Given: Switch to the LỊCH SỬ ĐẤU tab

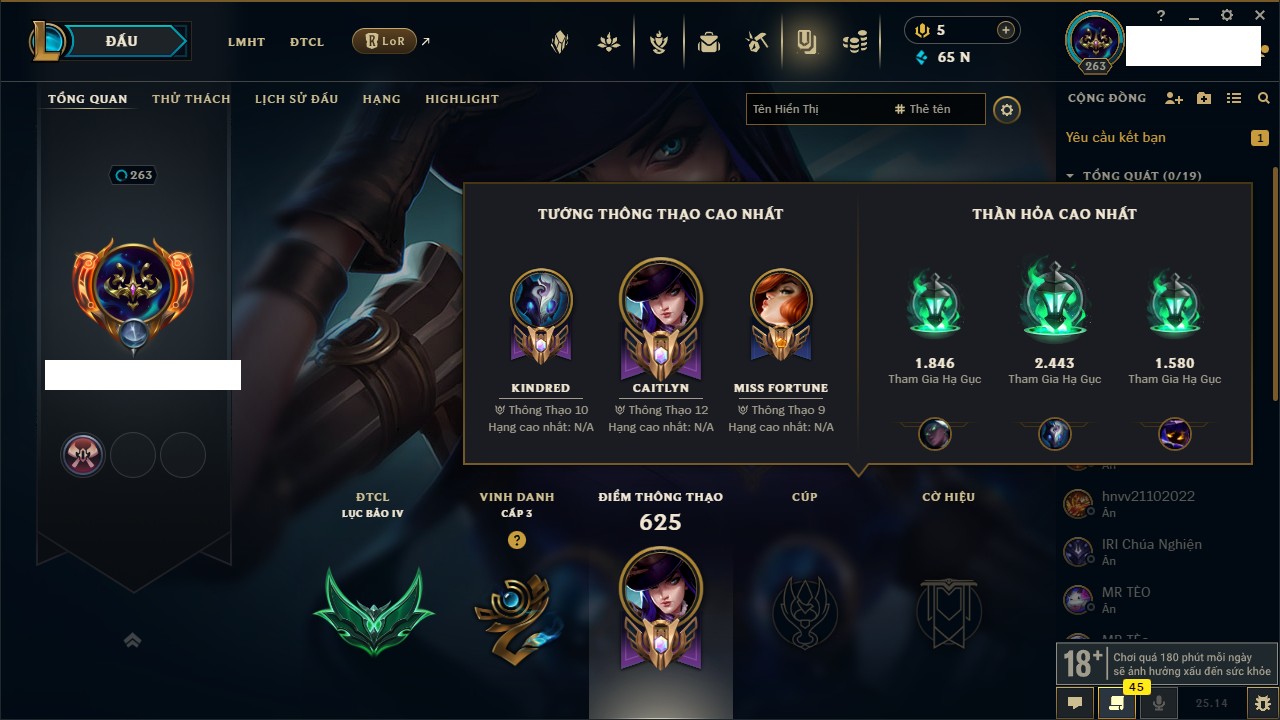Looking at the screenshot, I should (x=296, y=99).
